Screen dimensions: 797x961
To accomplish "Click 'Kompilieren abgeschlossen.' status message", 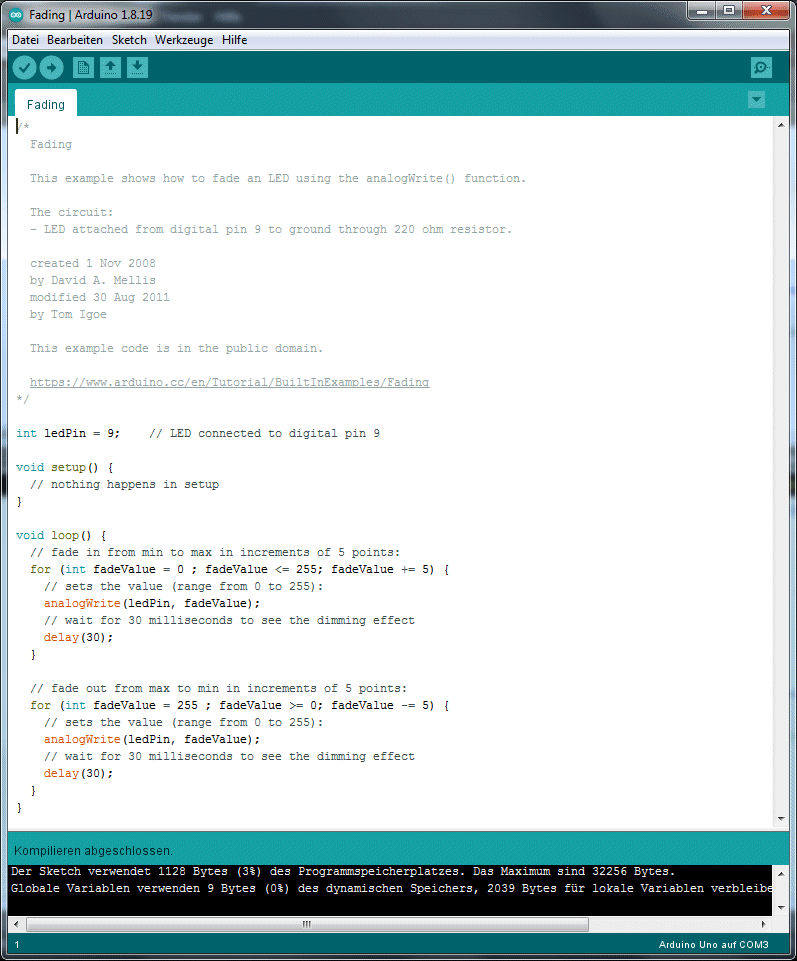I will pyautogui.click(x=93, y=851).
